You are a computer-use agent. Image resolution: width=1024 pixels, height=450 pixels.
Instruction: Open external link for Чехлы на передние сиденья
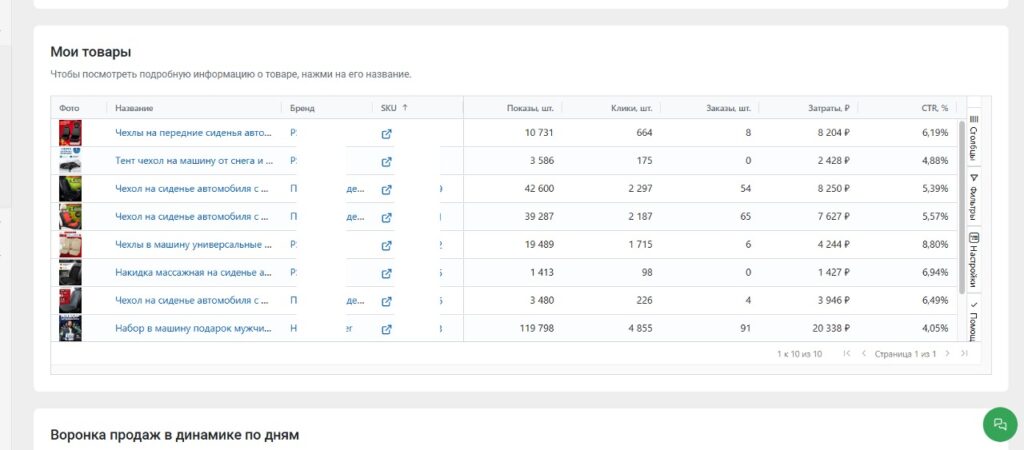click(x=387, y=133)
